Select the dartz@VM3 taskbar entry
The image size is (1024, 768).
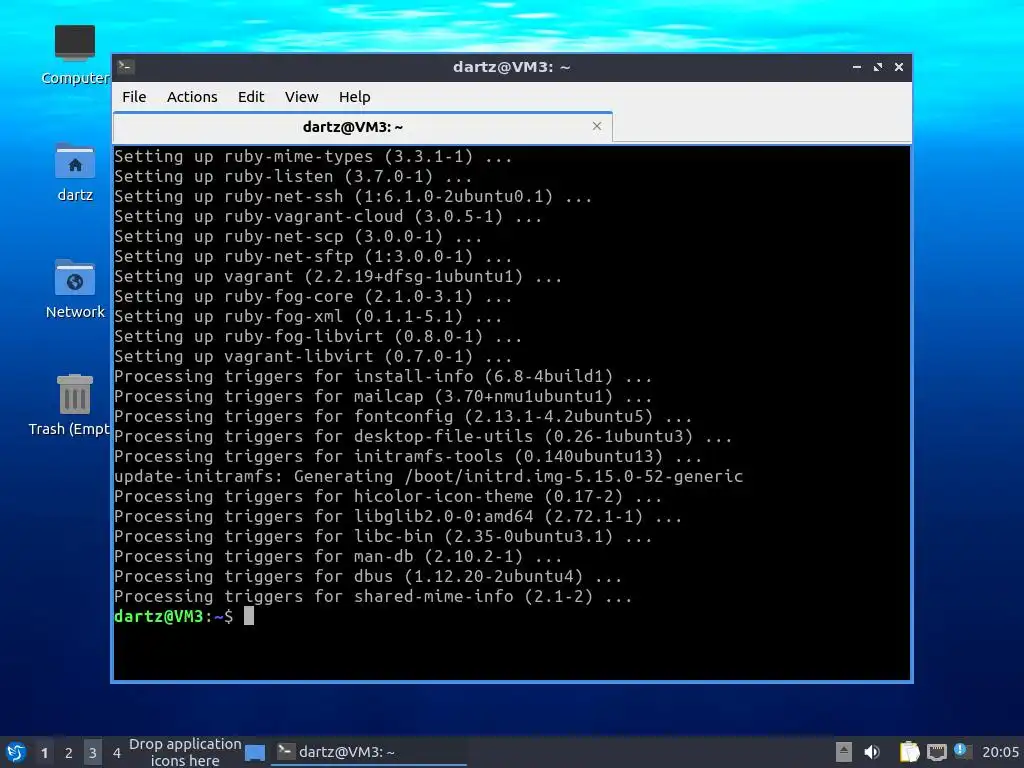(x=369, y=752)
